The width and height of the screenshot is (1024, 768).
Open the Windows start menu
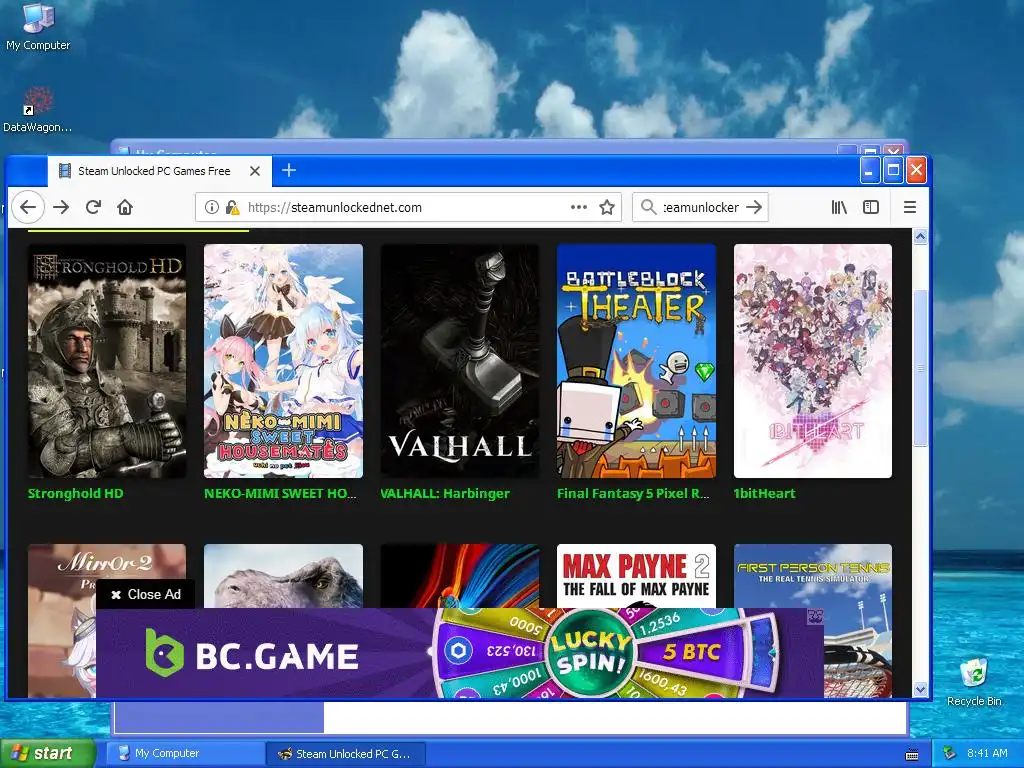[x=47, y=753]
